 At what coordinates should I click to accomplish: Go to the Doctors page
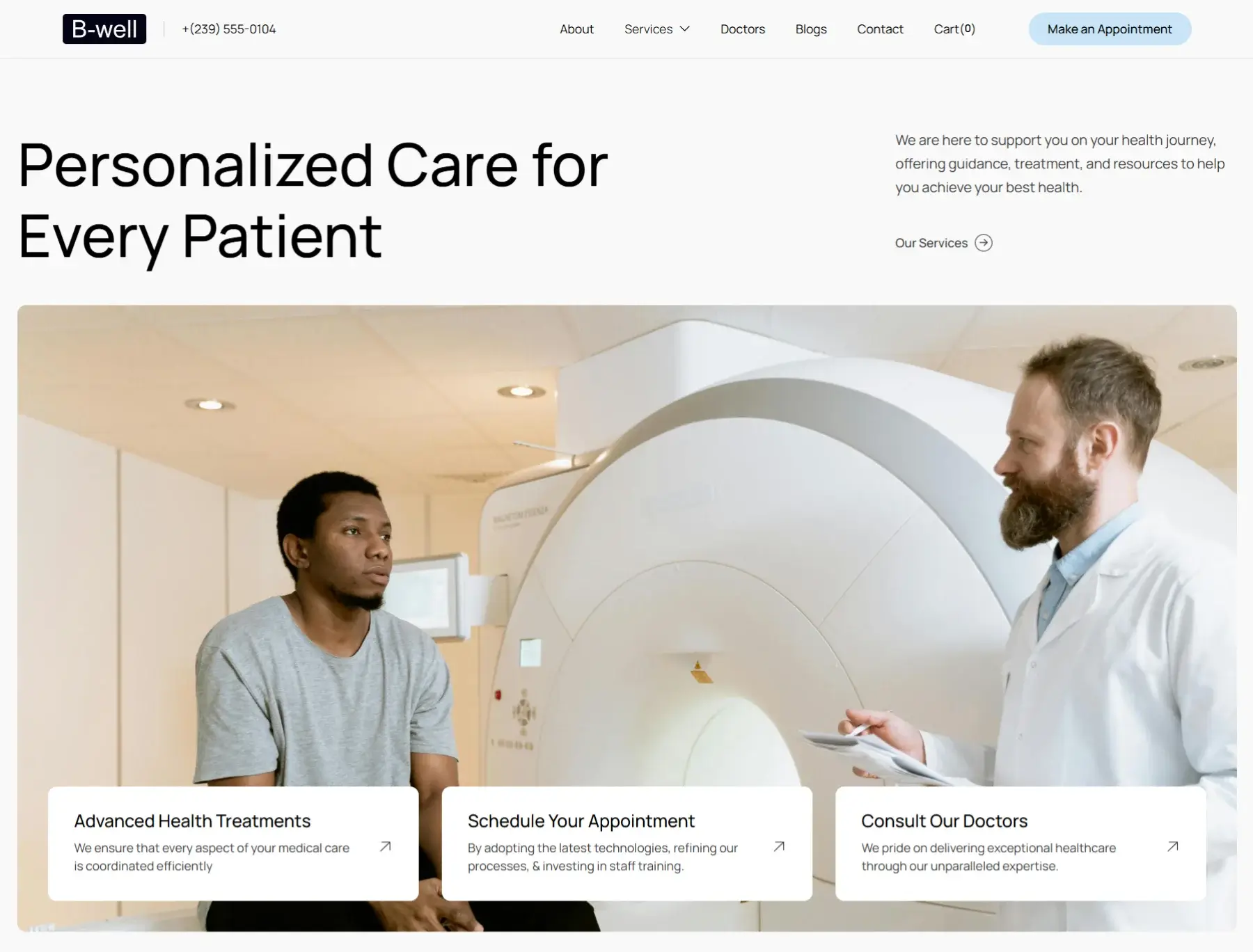point(743,29)
